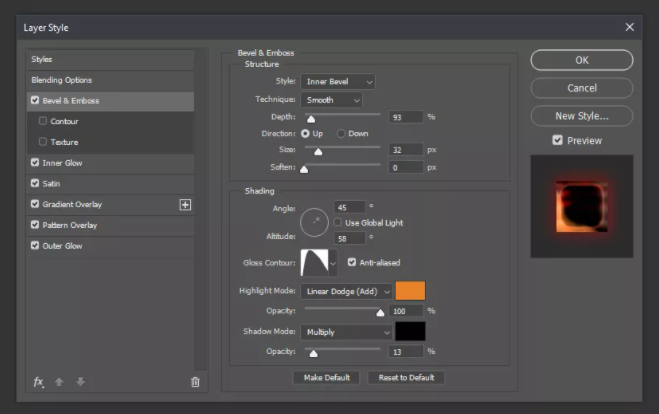Enable the Contour checkbox
This screenshot has height=414, width=659.
click(x=43, y=121)
